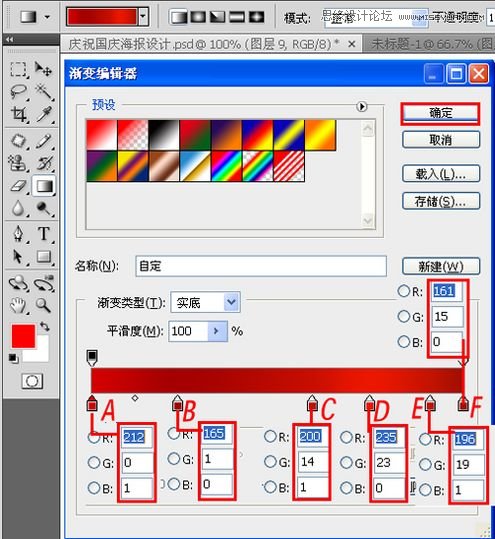Open the 渐变类型 dropdown
Viewport: 495px width, 539px height.
click(231, 302)
